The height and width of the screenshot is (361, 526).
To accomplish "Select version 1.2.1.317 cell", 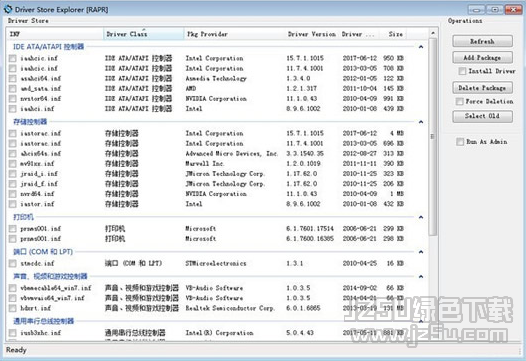I will [x=302, y=89].
